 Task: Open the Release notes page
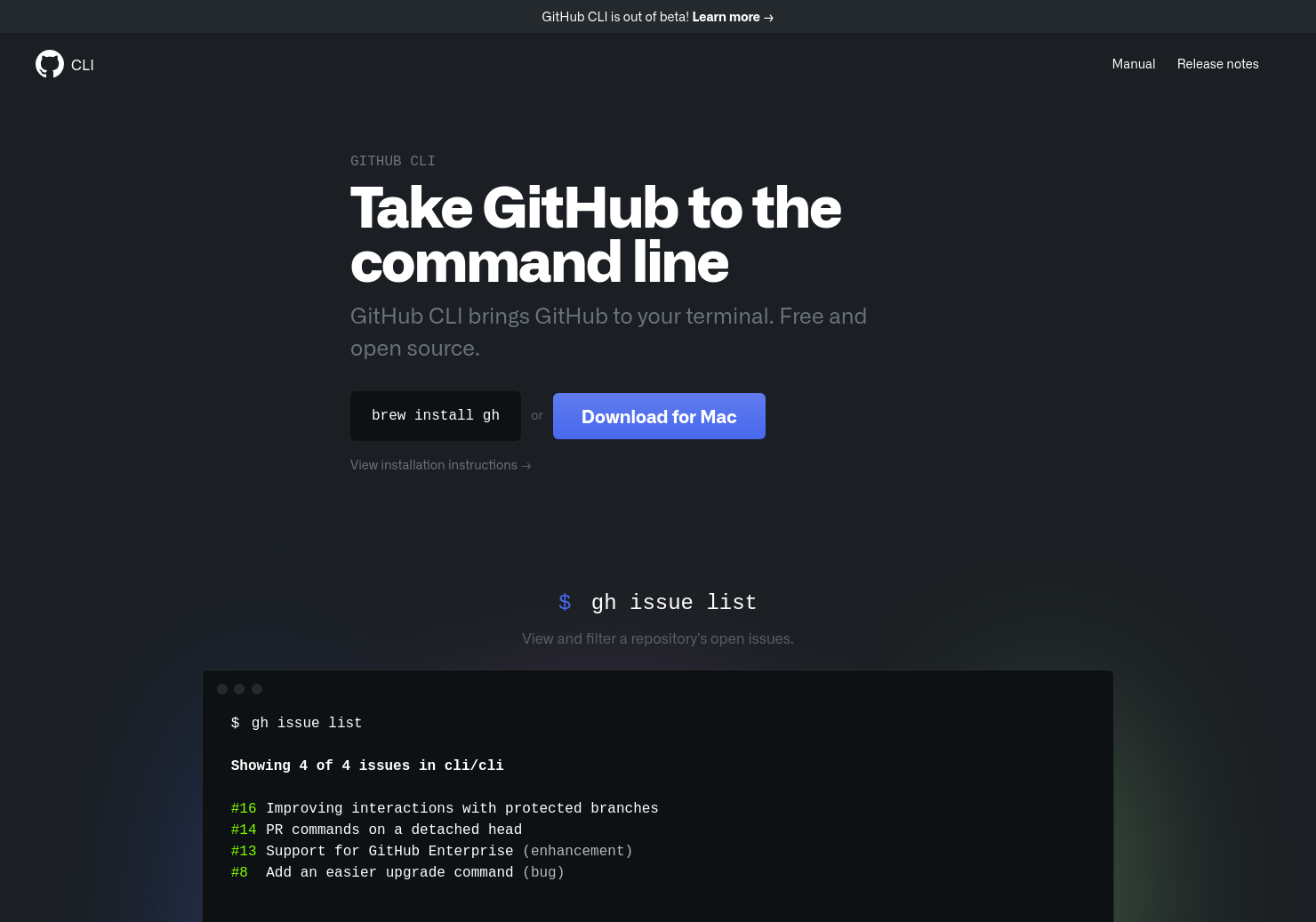(x=1218, y=64)
